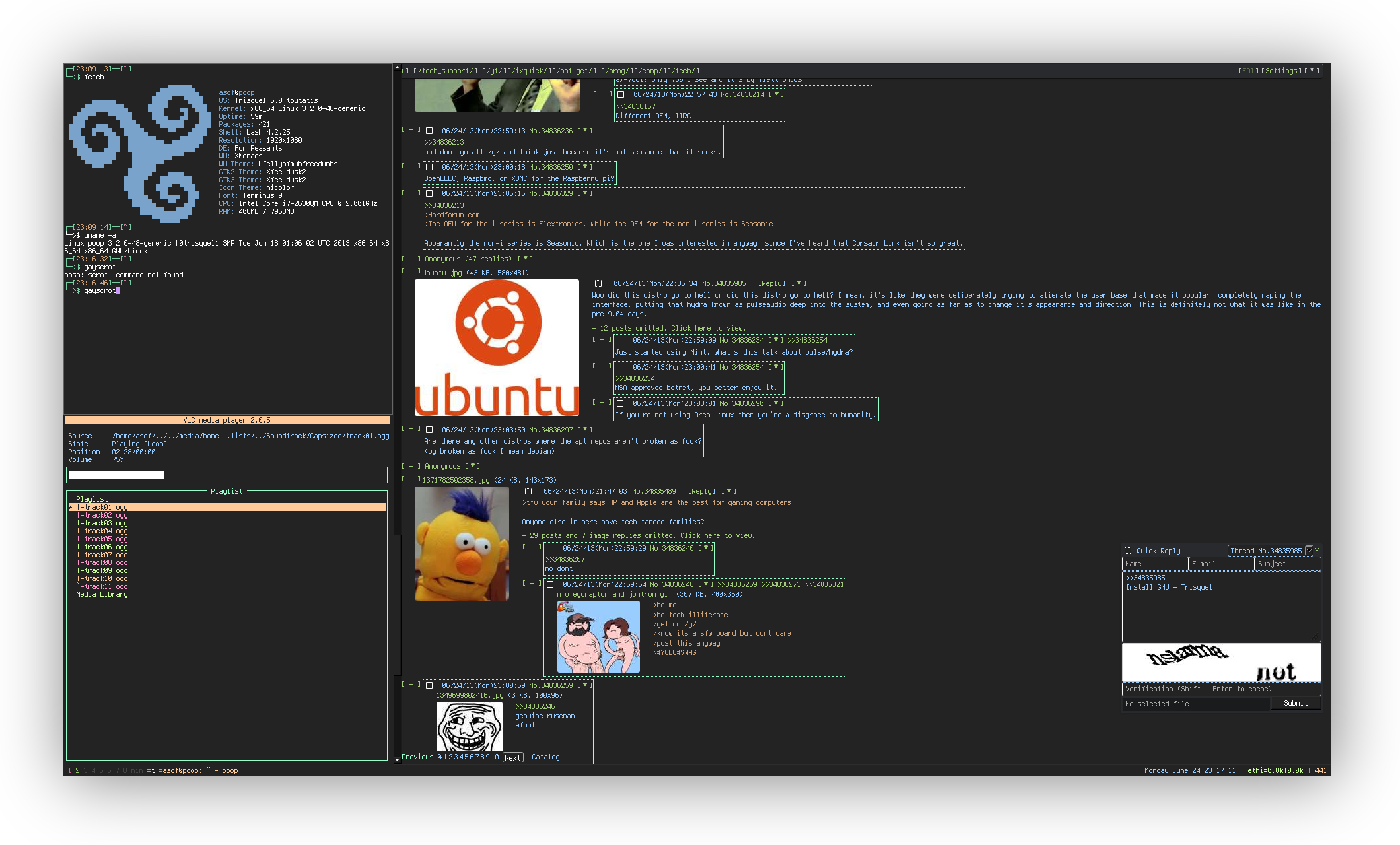Click the VLC playback position bar
Image resolution: width=1400 pixels, height=845 pixels.
point(227,475)
